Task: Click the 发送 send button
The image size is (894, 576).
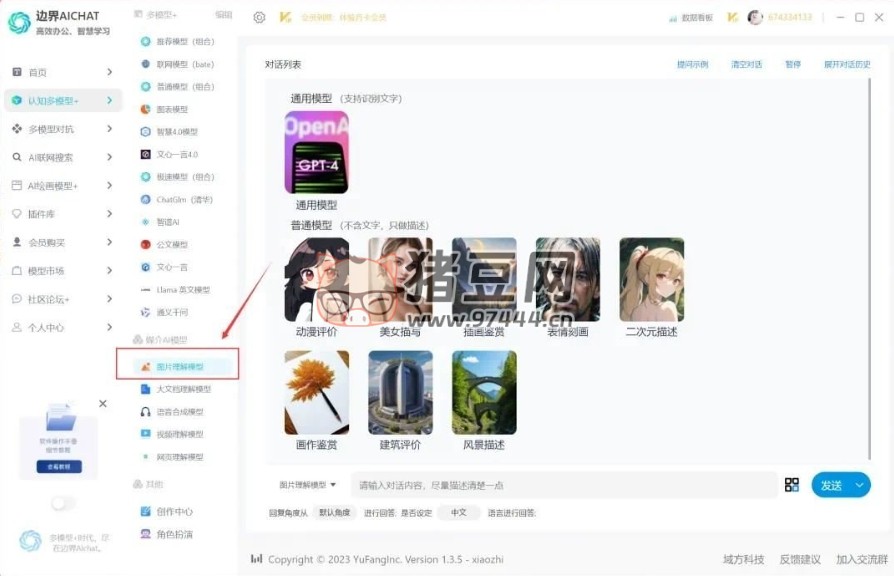Action: point(831,485)
